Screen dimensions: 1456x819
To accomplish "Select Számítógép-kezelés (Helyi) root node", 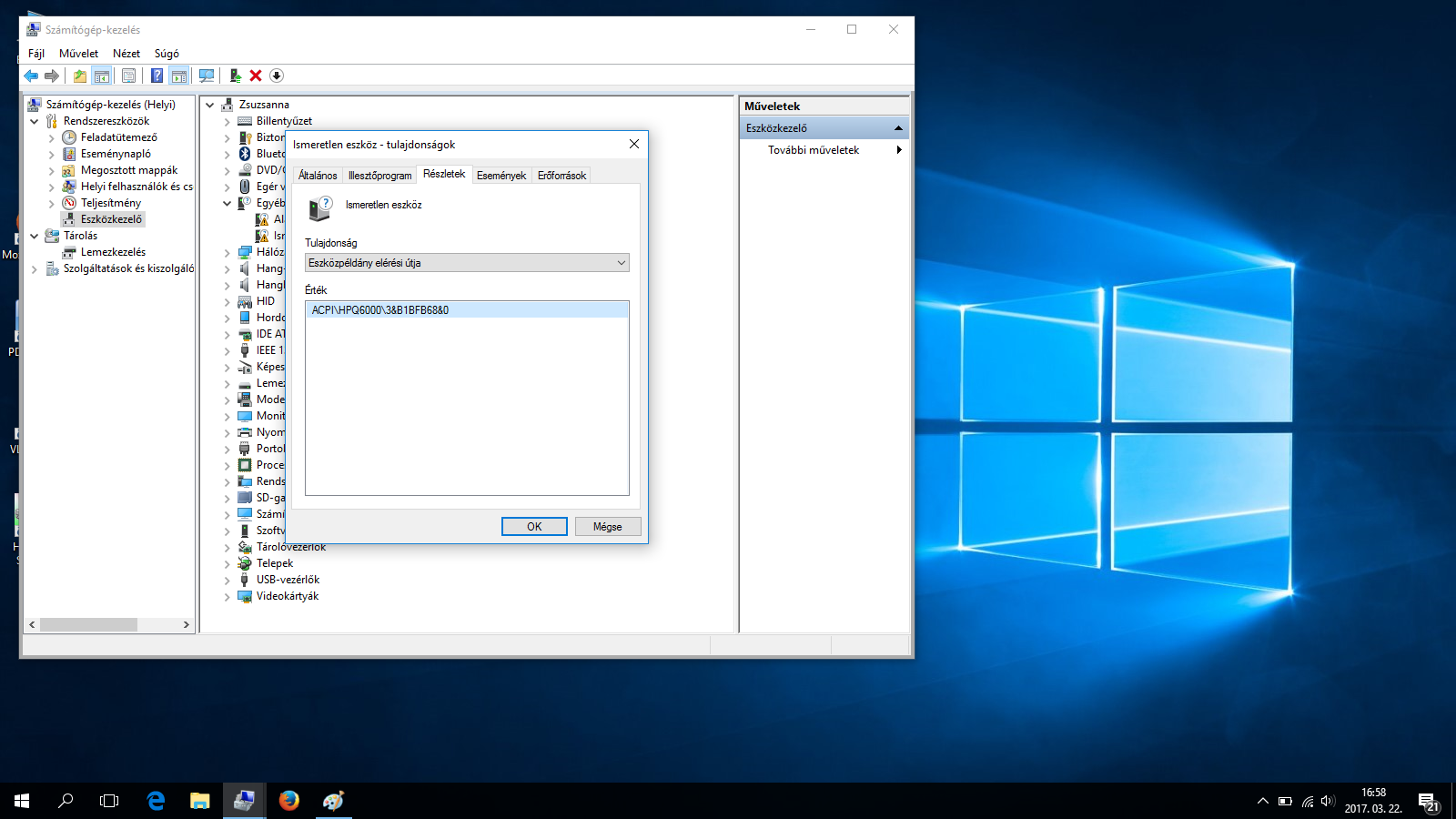I will click(x=111, y=105).
